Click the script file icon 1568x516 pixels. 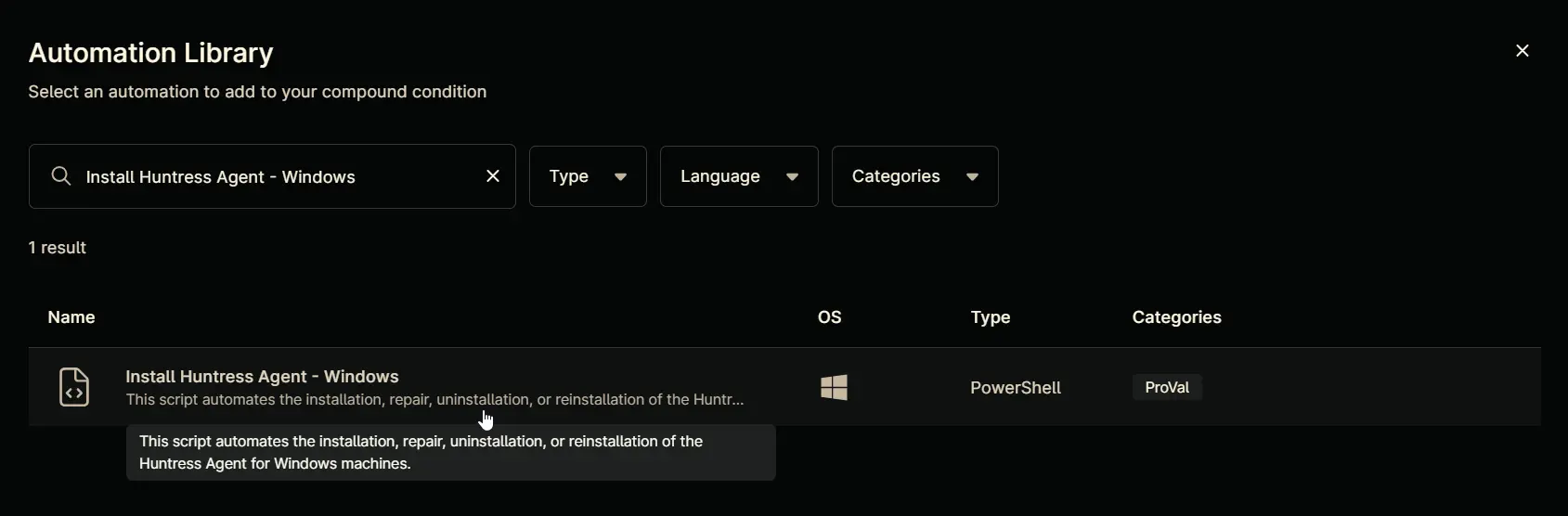pos(74,387)
